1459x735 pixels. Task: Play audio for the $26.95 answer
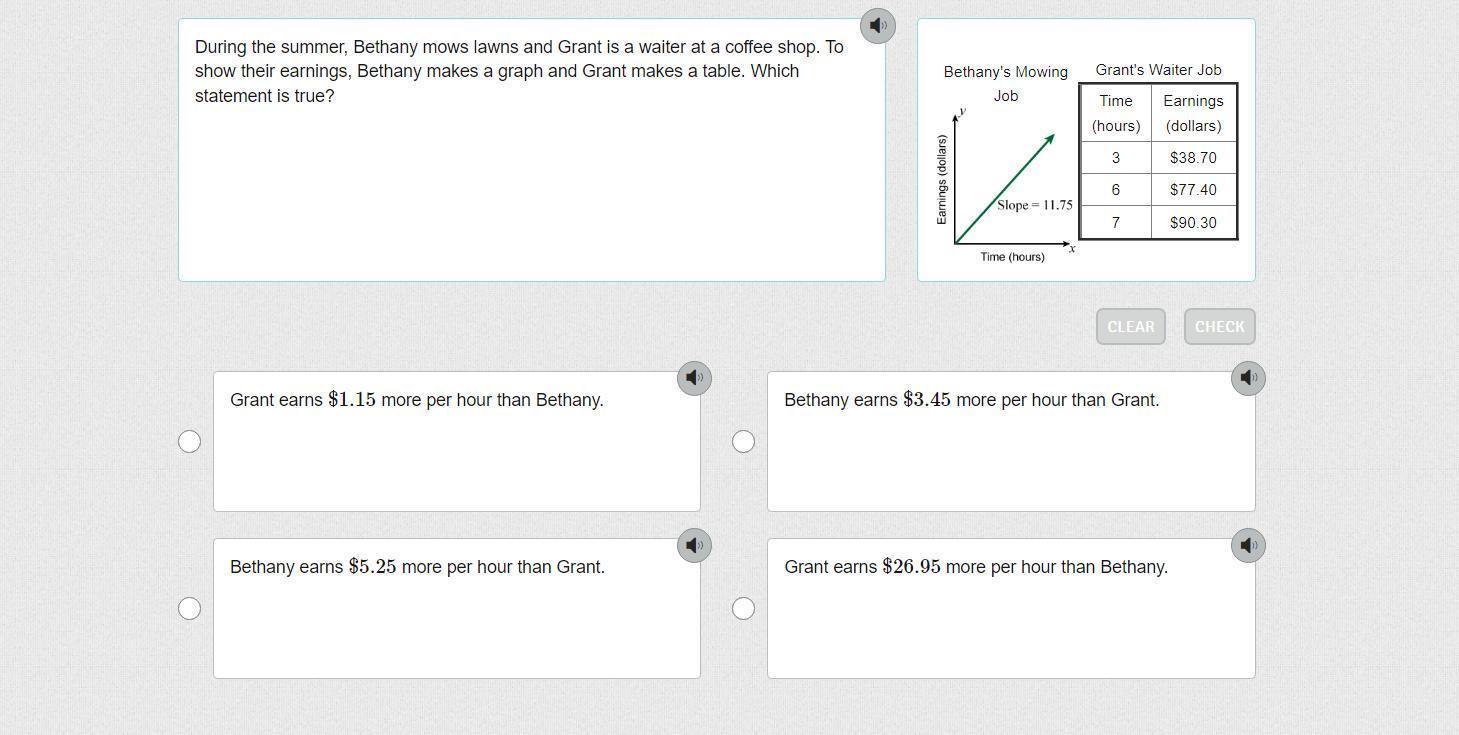pyautogui.click(x=1248, y=545)
